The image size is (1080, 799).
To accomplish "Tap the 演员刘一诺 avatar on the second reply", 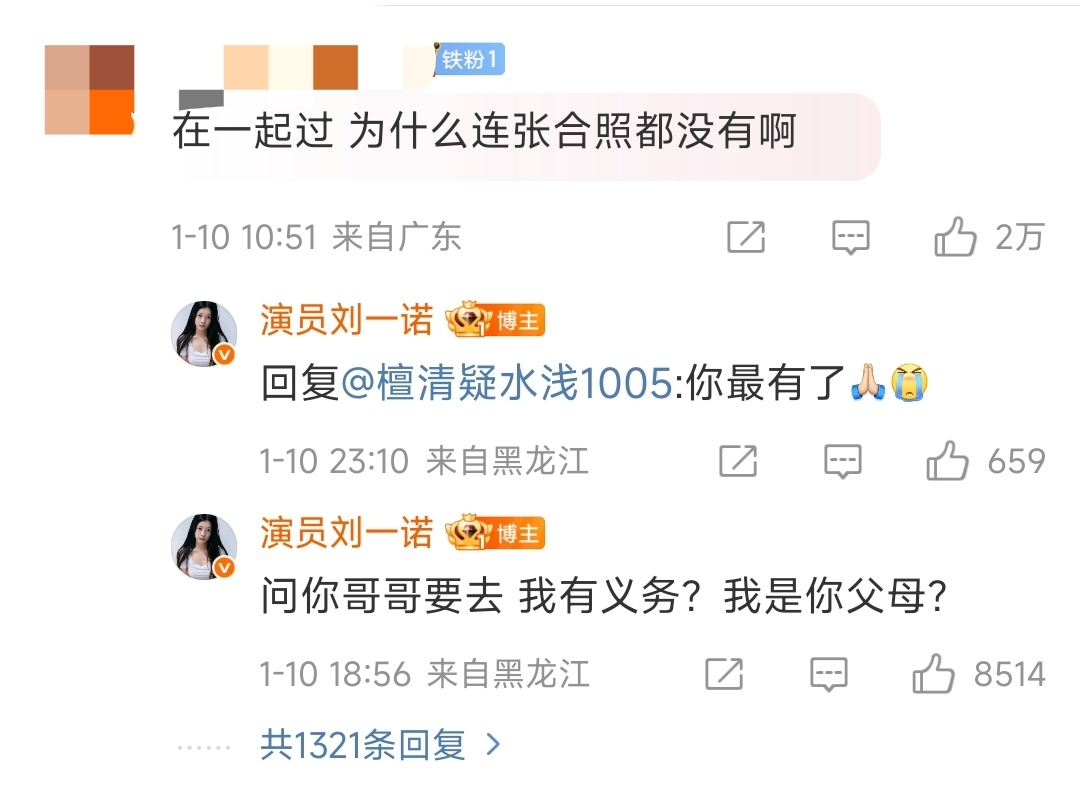I will [204, 546].
